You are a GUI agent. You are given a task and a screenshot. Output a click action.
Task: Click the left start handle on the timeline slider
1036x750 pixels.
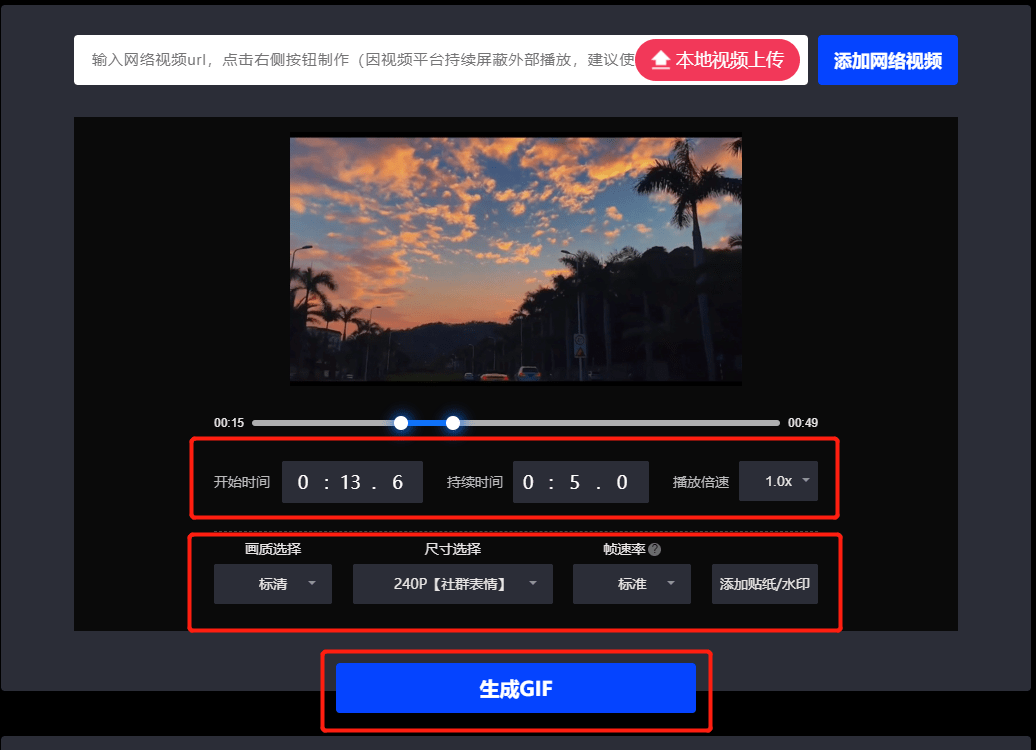[x=401, y=423]
